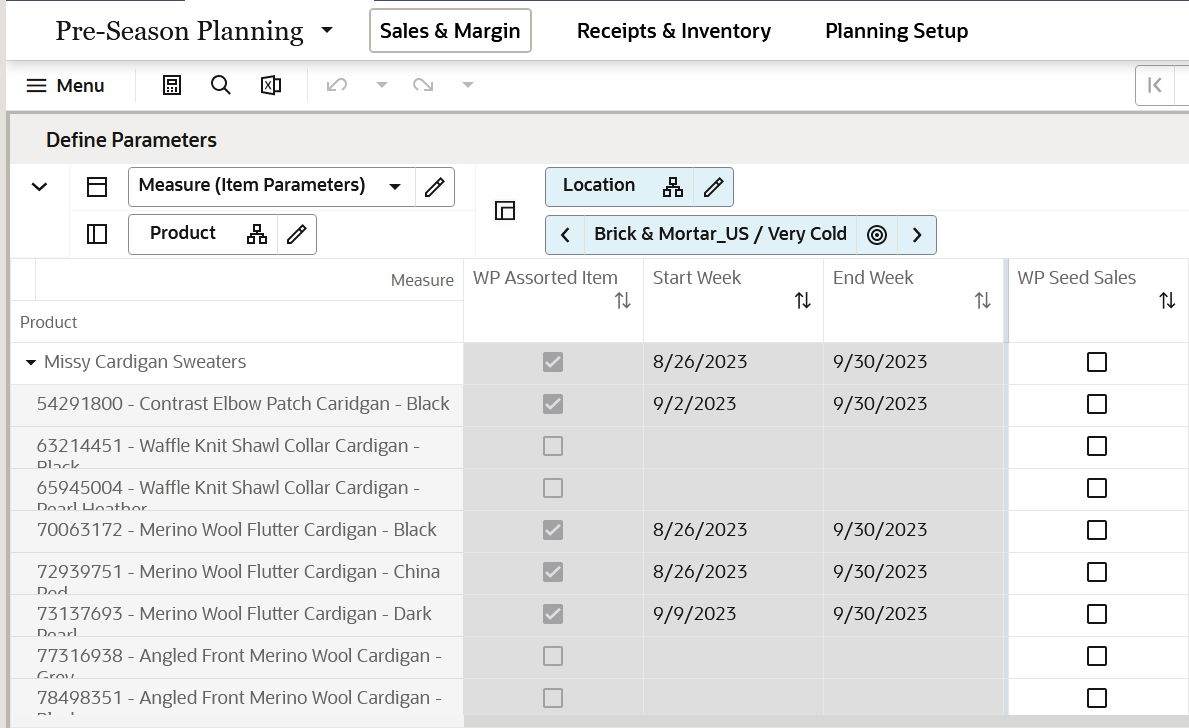The width and height of the screenshot is (1189, 728).
Task: Edit the Product dimension with pencil icon
Action: pyautogui.click(x=296, y=234)
